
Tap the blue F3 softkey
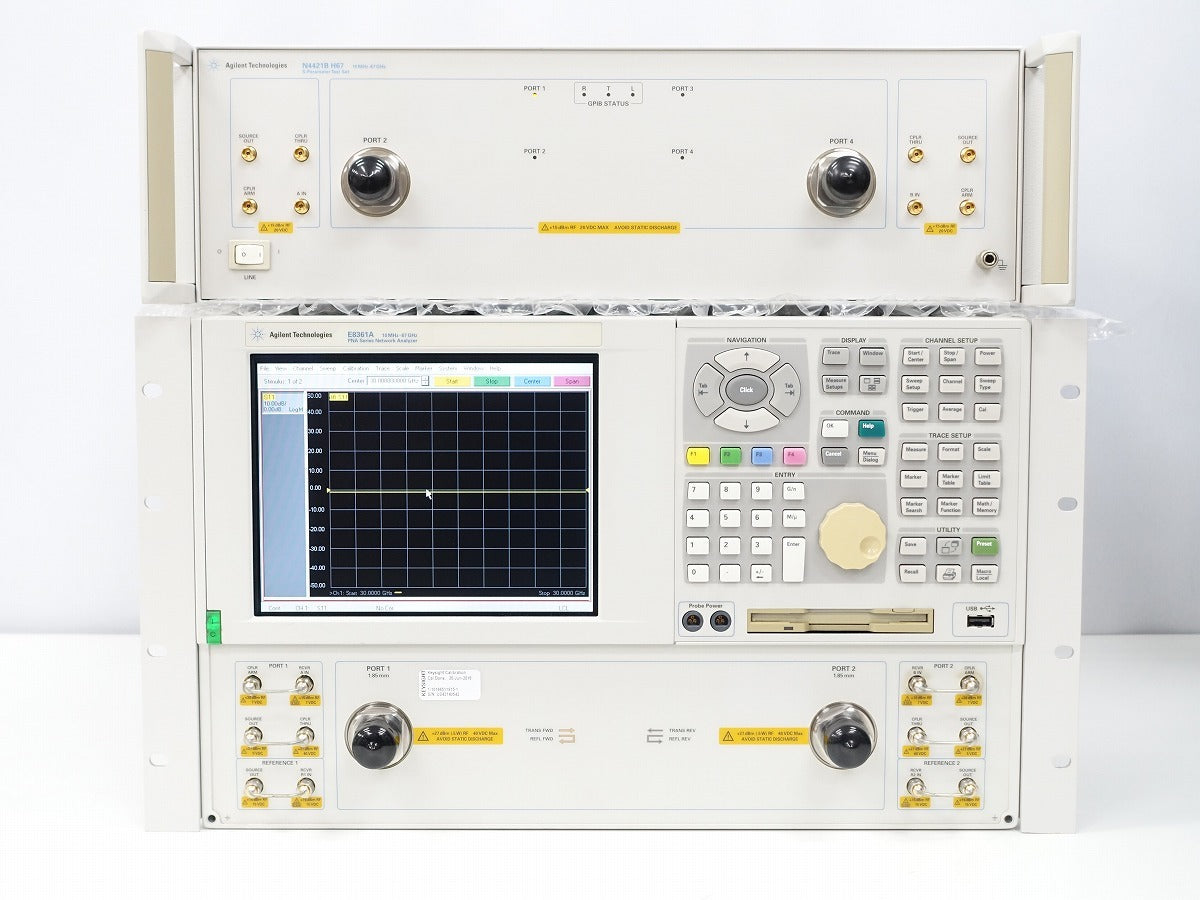pyautogui.click(x=762, y=456)
